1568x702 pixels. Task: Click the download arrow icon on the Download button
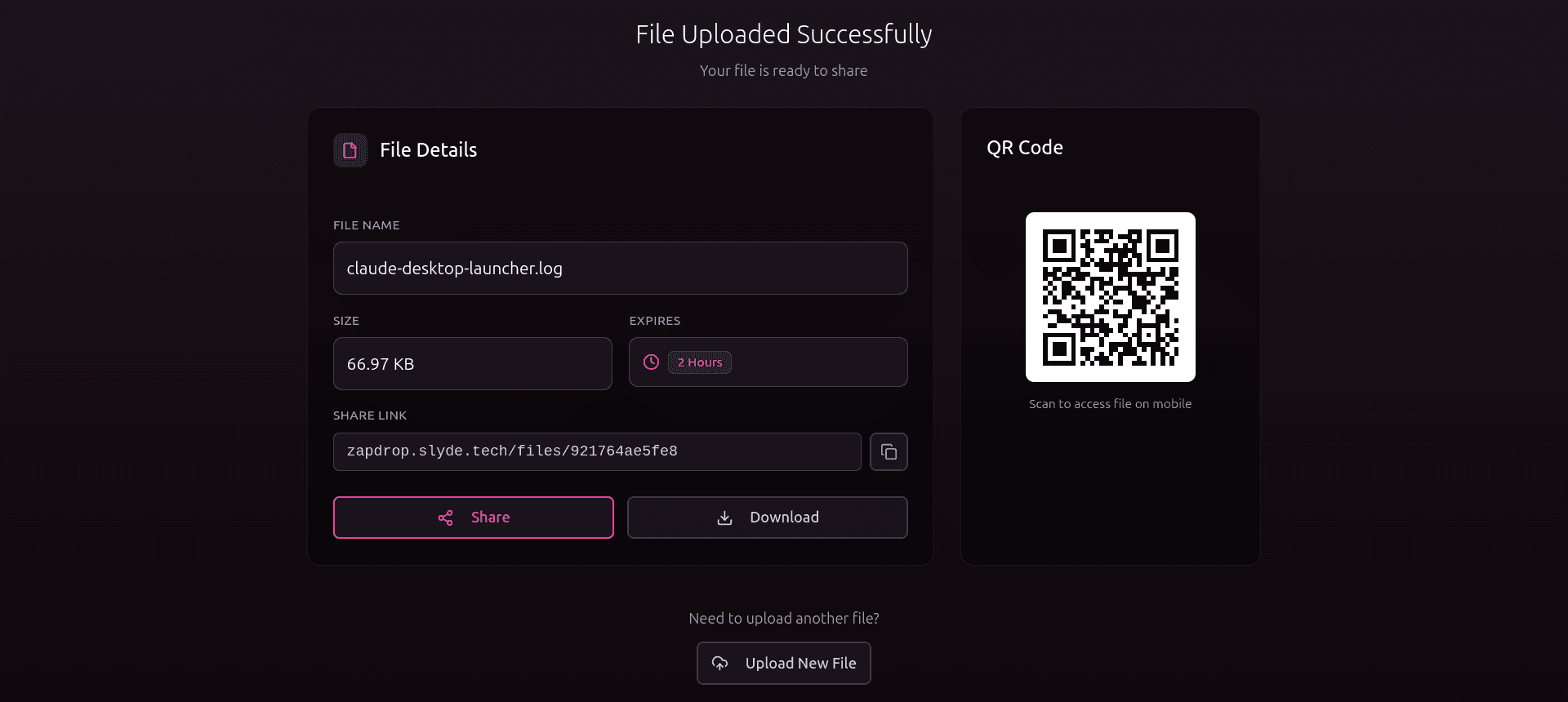click(724, 518)
